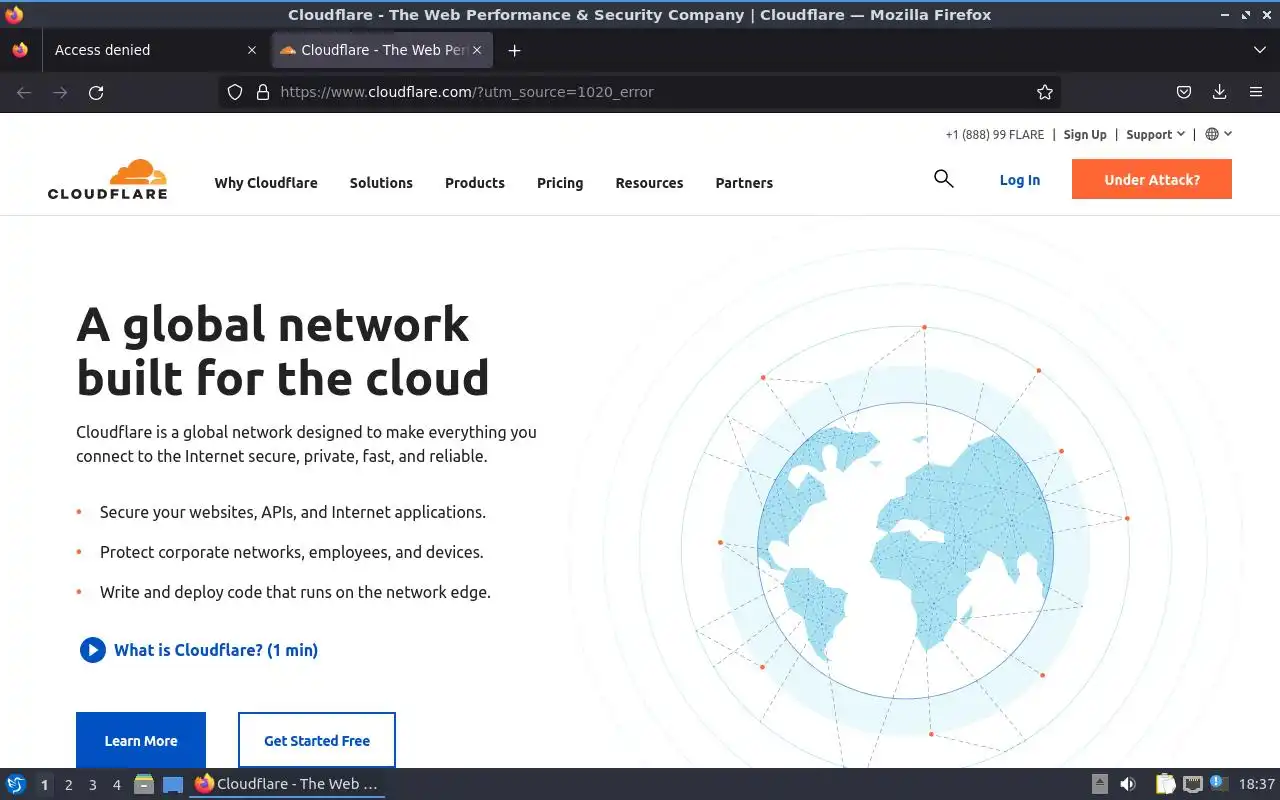Click the +1 (888) 99 FLARE phone number
1280x800 pixels.
pos(995,134)
